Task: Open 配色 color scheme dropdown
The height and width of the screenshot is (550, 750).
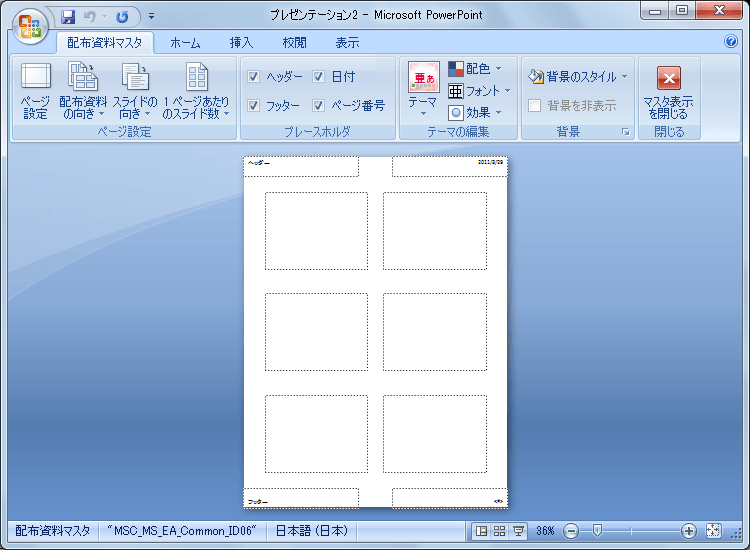Action: coord(474,69)
